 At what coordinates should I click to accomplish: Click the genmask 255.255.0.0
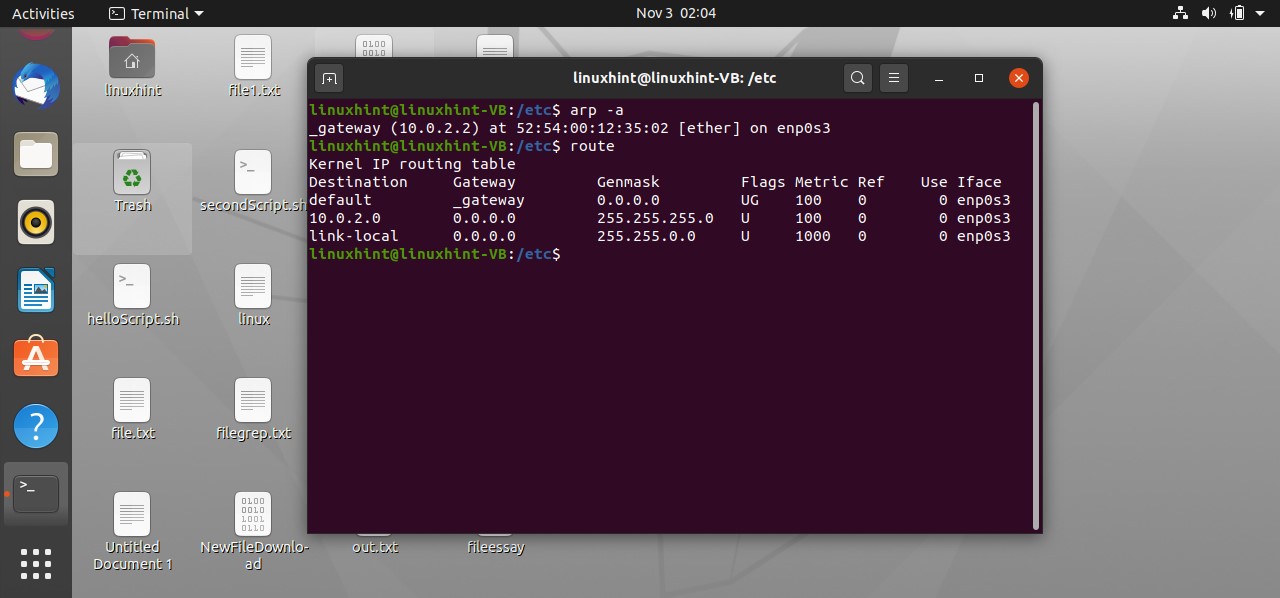(x=646, y=236)
